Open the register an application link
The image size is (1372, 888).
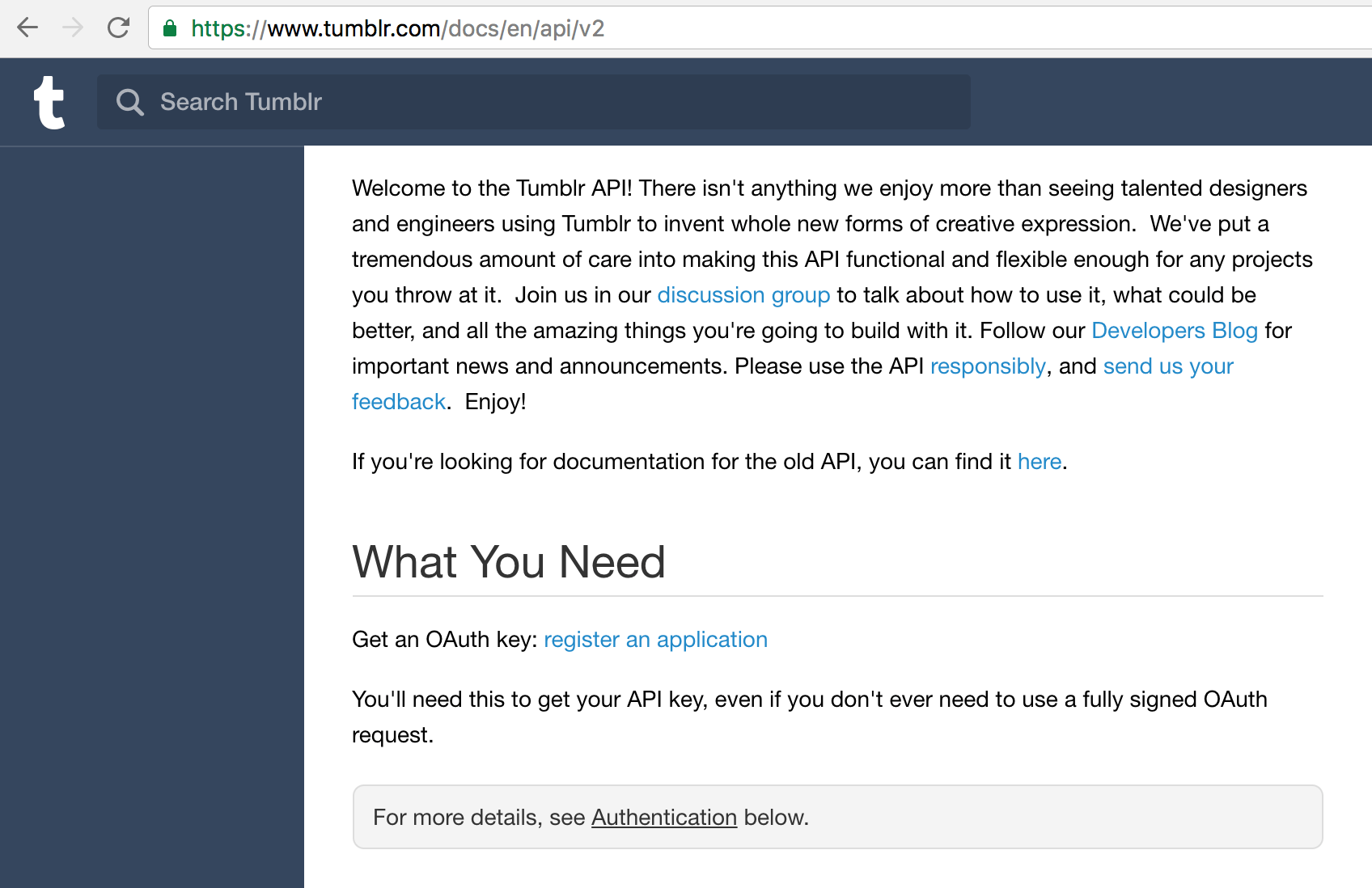pos(655,639)
